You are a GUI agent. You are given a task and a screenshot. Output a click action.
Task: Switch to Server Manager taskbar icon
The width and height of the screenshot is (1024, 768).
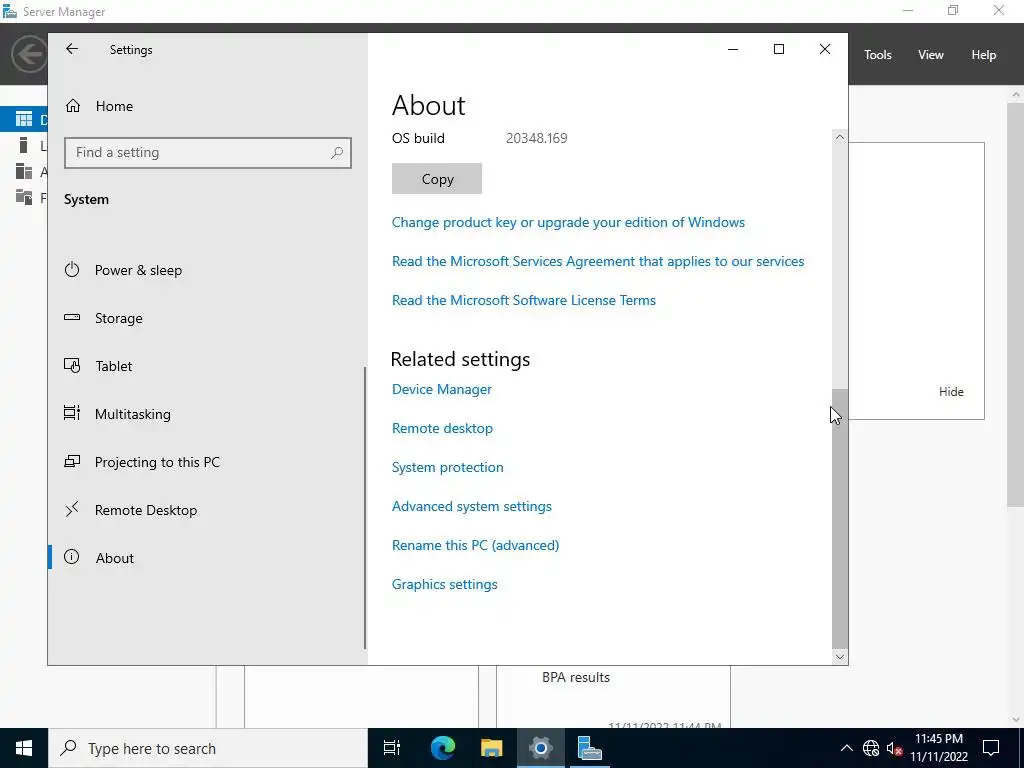590,748
